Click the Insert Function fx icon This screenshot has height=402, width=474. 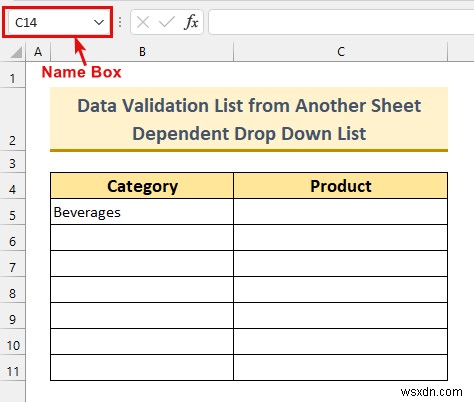[191, 22]
